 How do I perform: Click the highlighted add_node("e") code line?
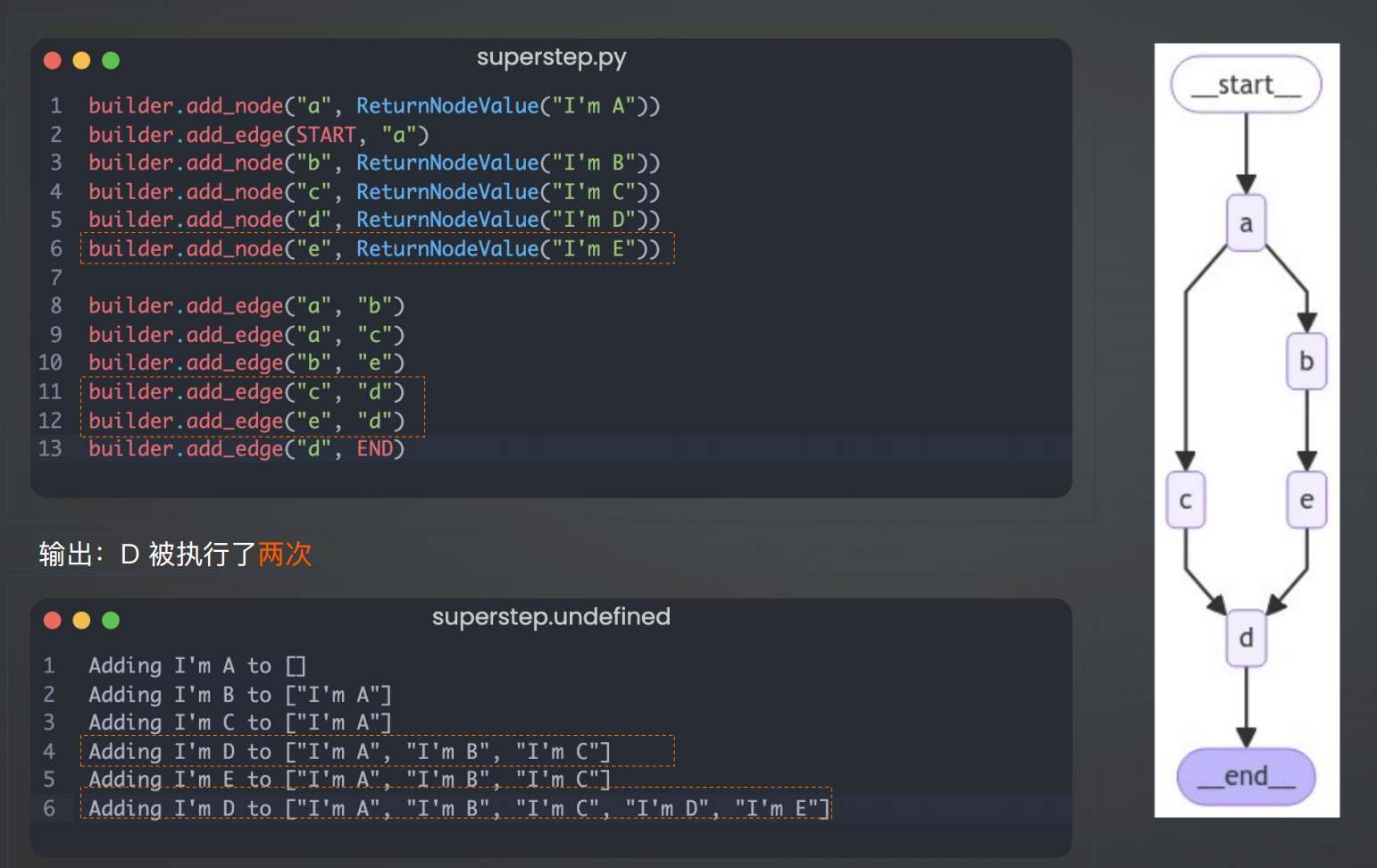[x=375, y=248]
